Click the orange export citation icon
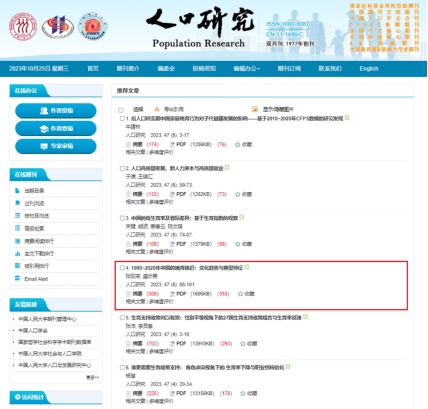This screenshot has height=409, width=428. click(157, 109)
